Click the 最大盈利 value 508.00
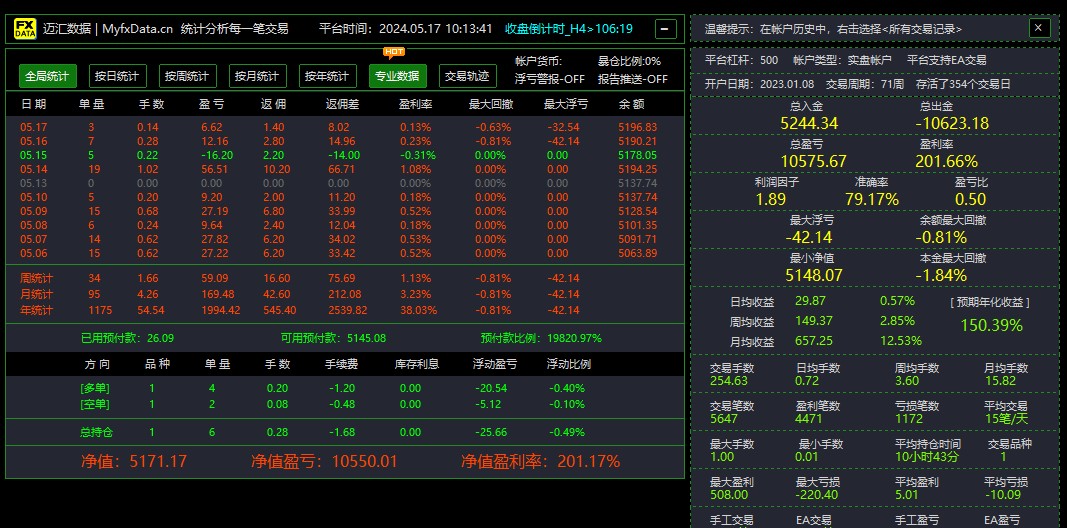This screenshot has height=528, width=1067. pos(729,495)
